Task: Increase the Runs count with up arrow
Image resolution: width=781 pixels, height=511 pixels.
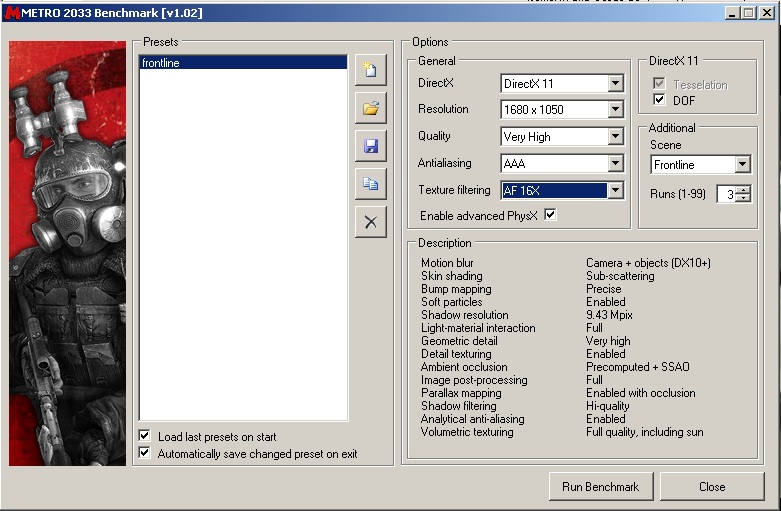Action: tap(743, 190)
